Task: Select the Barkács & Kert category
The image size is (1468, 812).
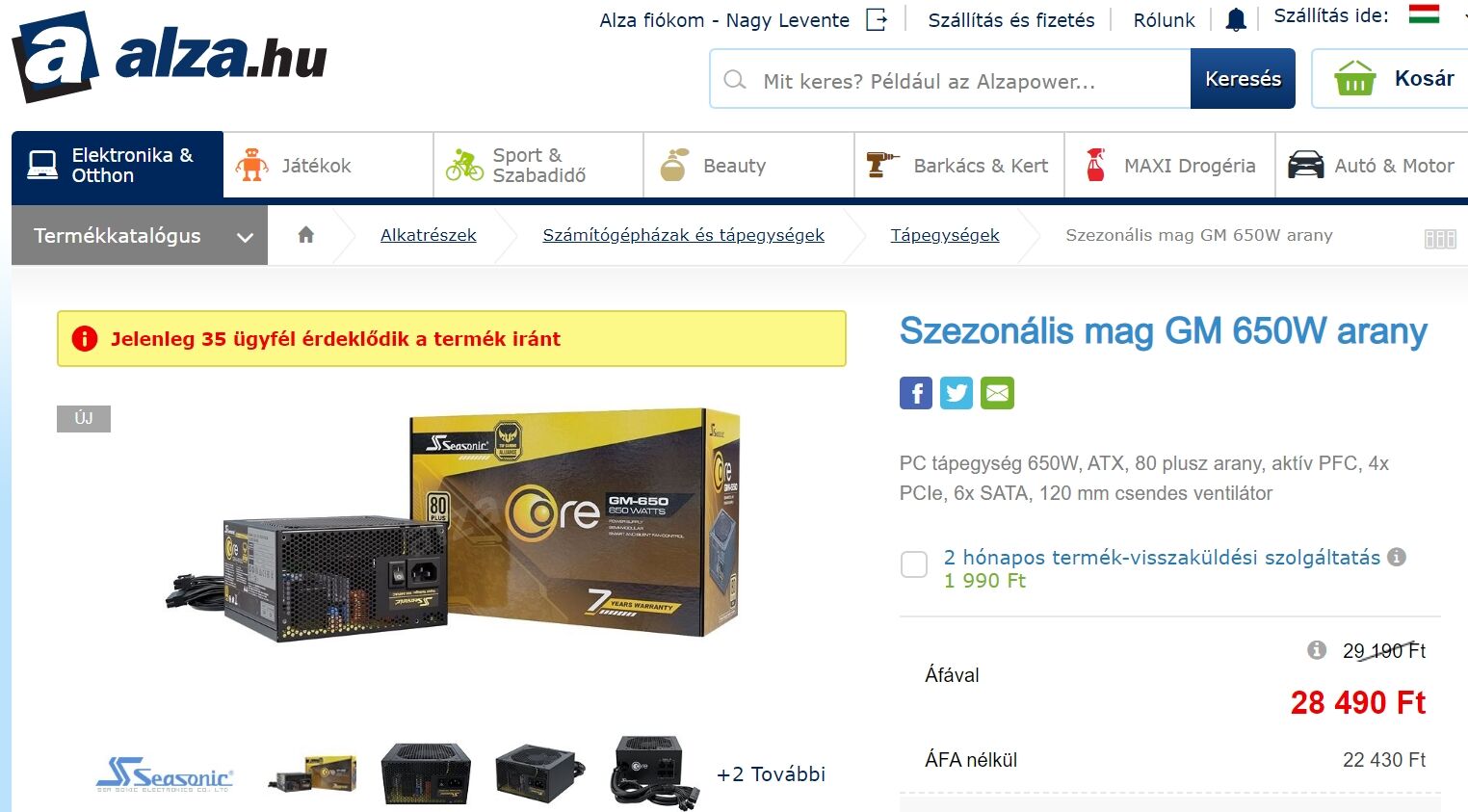Action: click(x=959, y=165)
